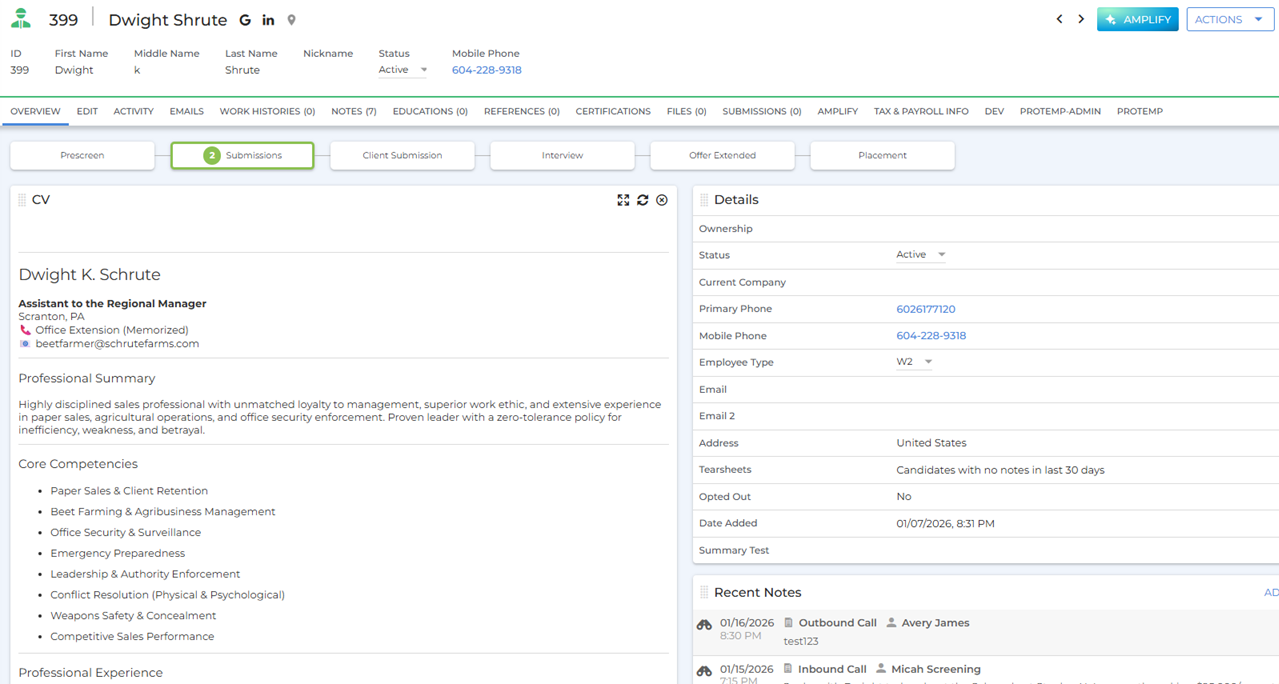Open the FILES (0) tab
The width and height of the screenshot is (1279, 684).
point(687,111)
